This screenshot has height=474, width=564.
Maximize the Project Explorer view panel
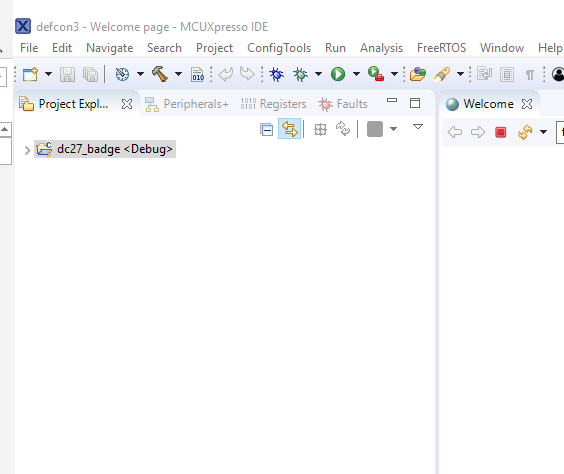tap(415, 103)
